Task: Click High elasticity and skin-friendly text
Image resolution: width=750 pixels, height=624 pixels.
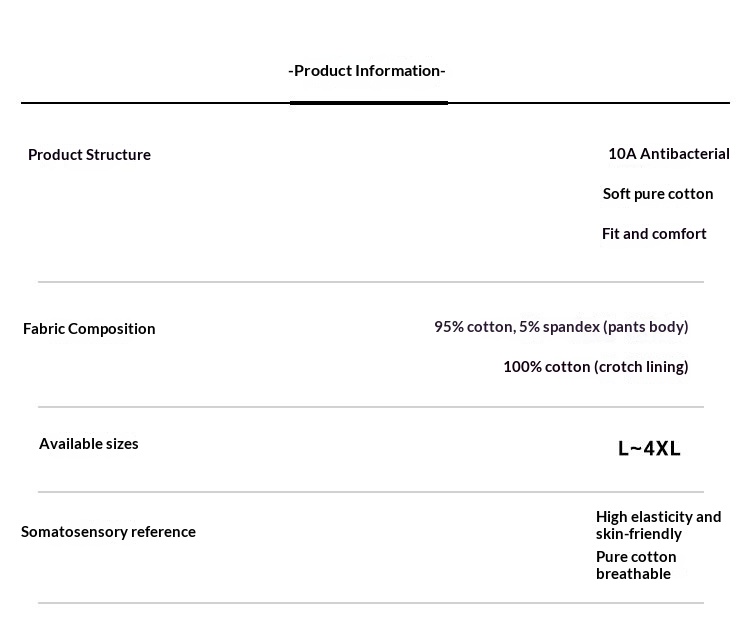Action: (658, 525)
